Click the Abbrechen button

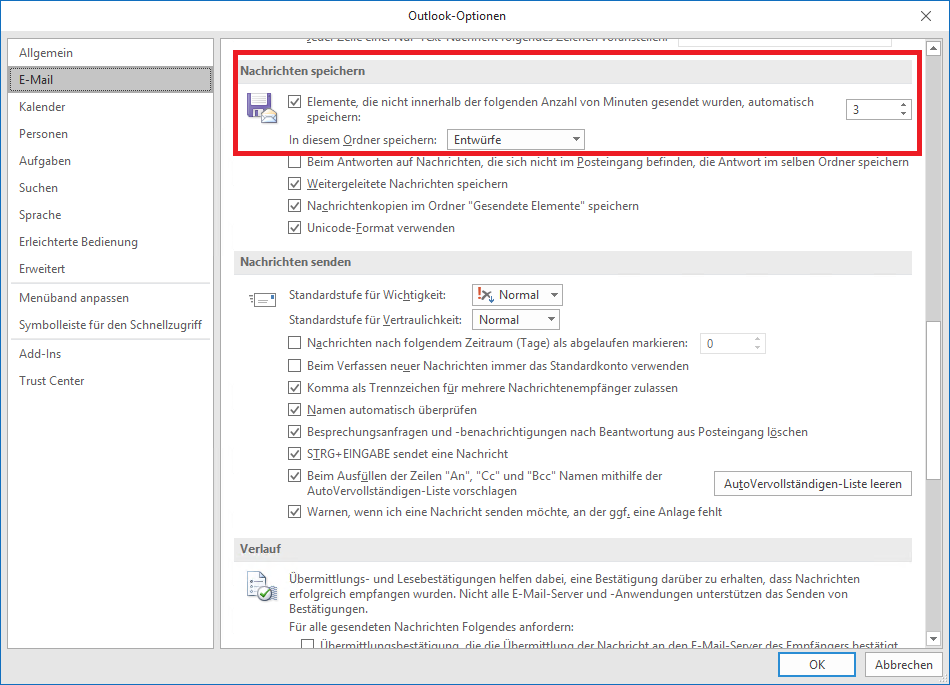tap(903, 664)
